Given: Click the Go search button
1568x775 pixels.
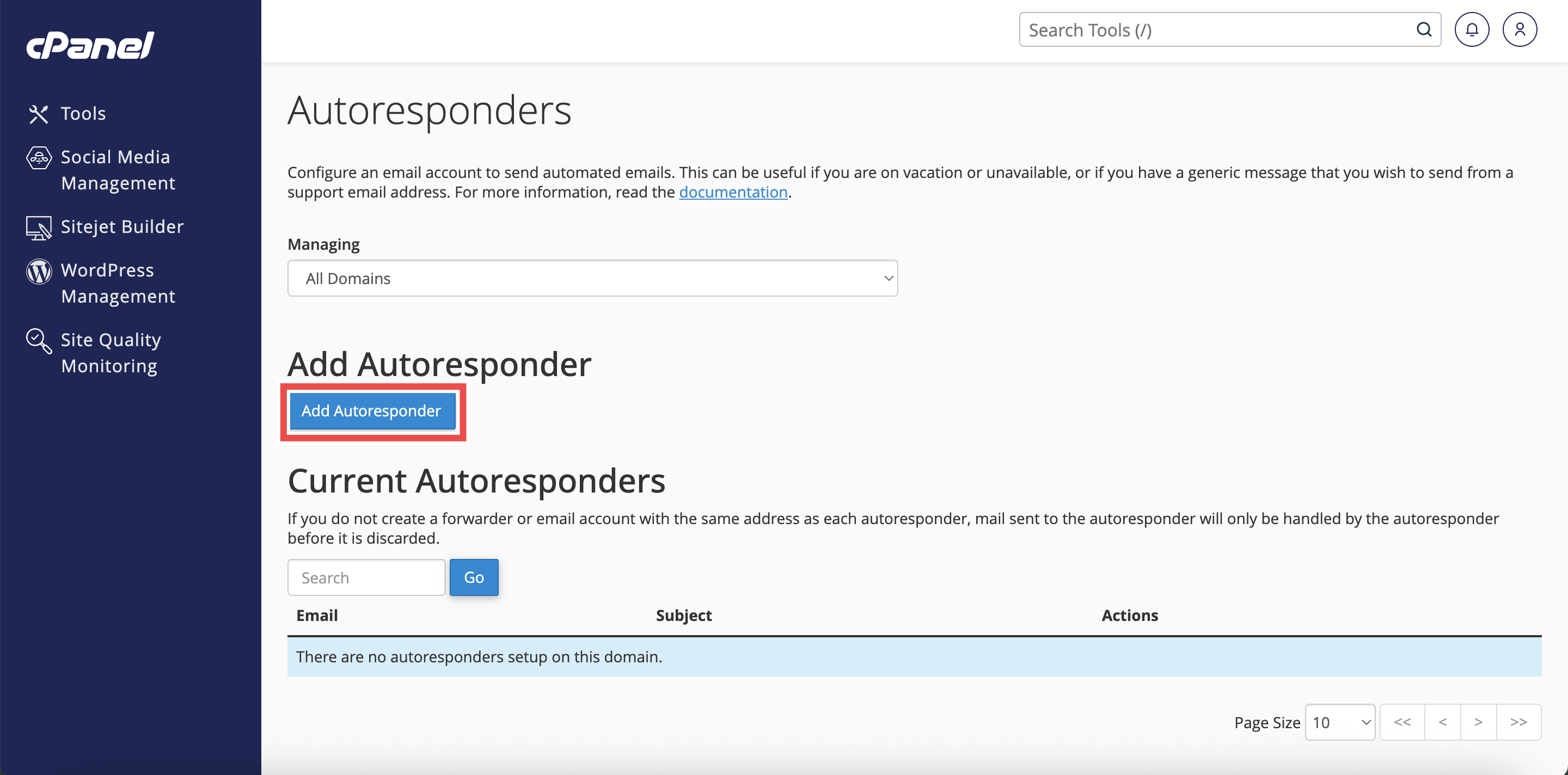Looking at the screenshot, I should tap(474, 577).
